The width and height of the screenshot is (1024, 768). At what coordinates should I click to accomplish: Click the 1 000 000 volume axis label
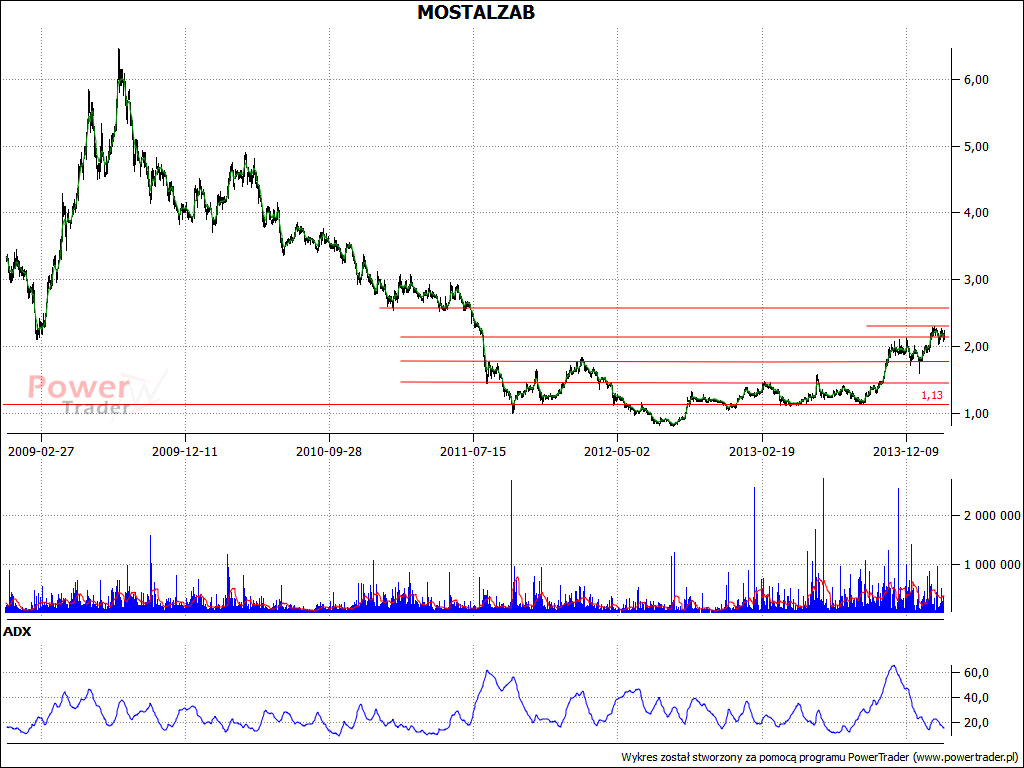[x=991, y=565]
